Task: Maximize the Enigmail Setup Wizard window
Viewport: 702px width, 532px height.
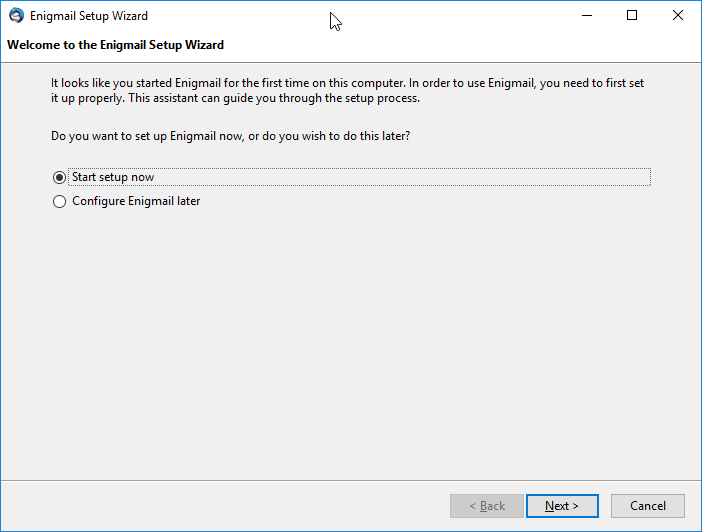Action: tap(632, 16)
